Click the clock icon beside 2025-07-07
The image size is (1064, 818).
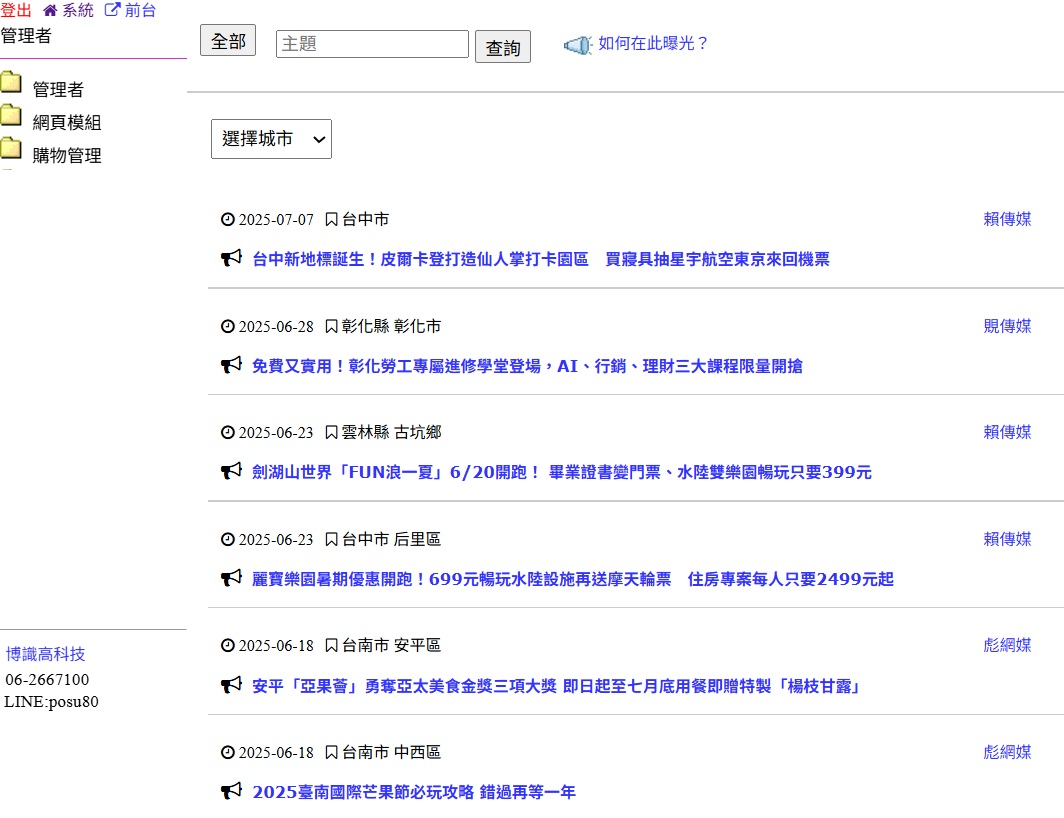(228, 219)
